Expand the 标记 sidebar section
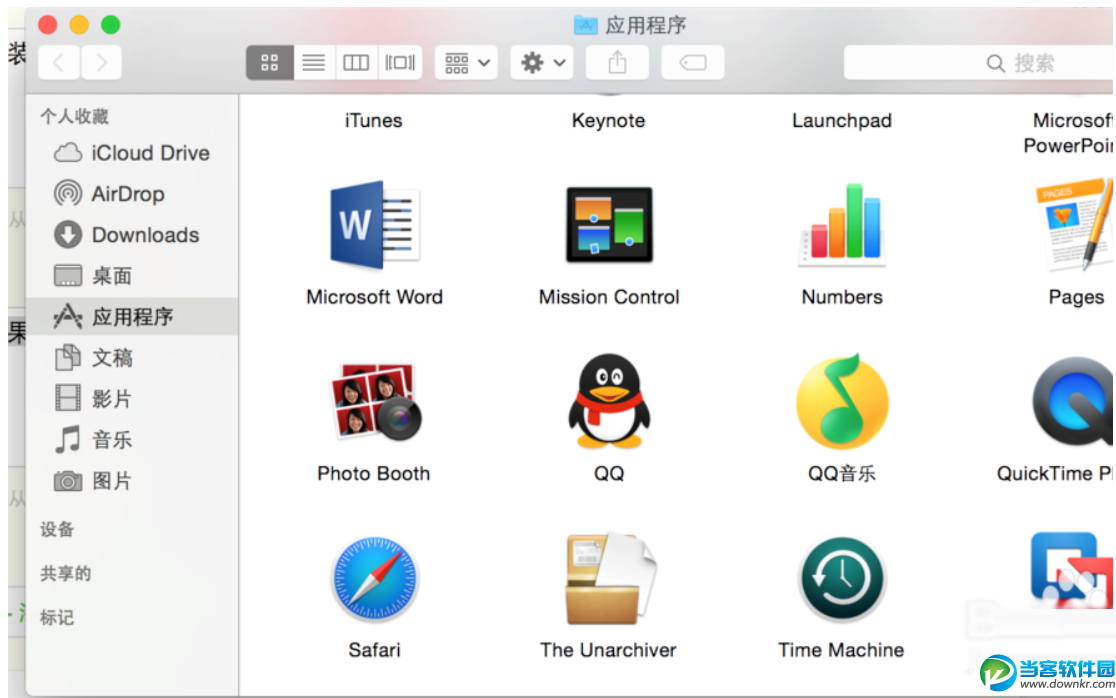This screenshot has width=1116, height=698. pos(57,618)
